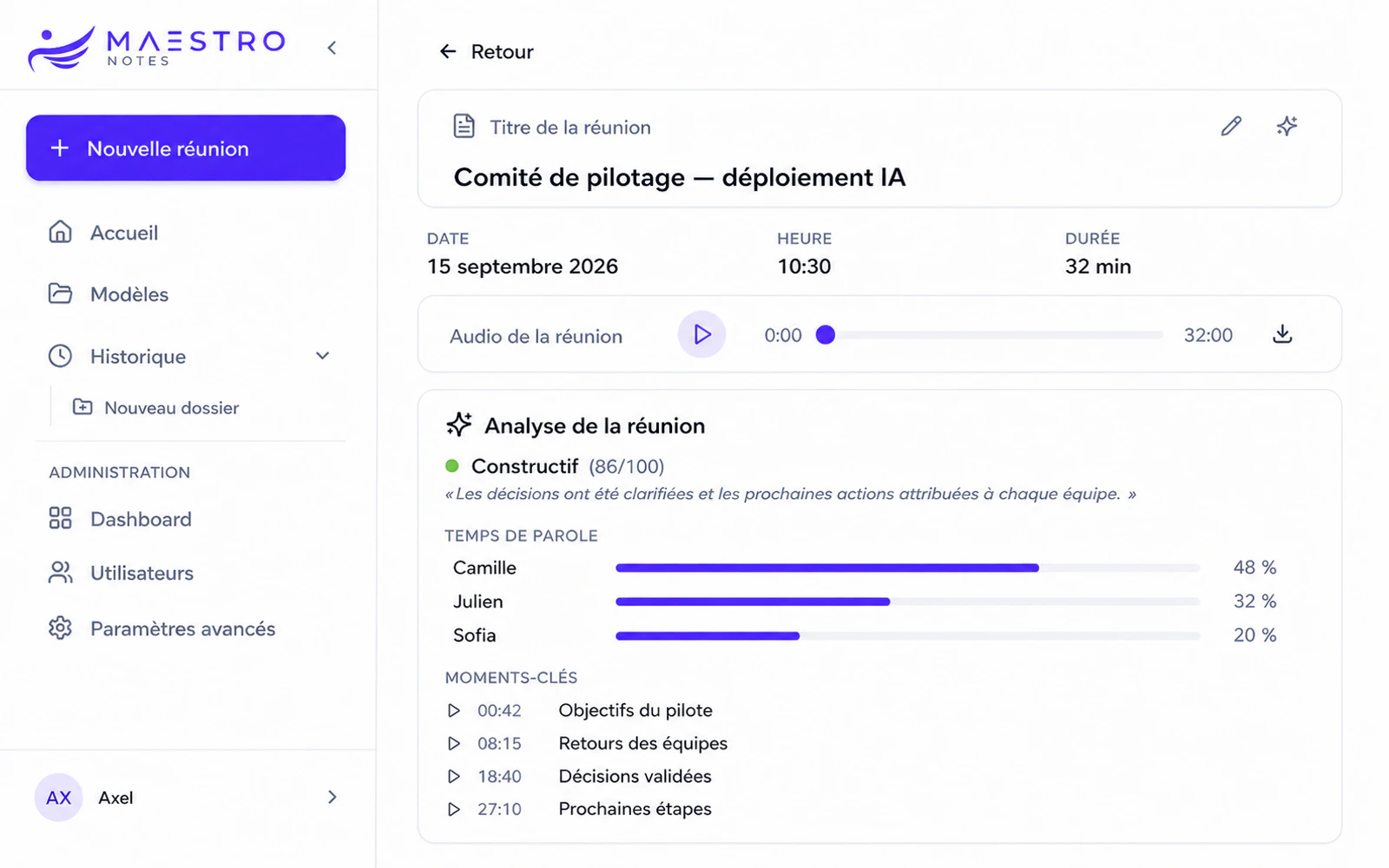Viewport: 1389px width, 868px height.
Task: Expand the Historique chevron
Action: tap(323, 356)
